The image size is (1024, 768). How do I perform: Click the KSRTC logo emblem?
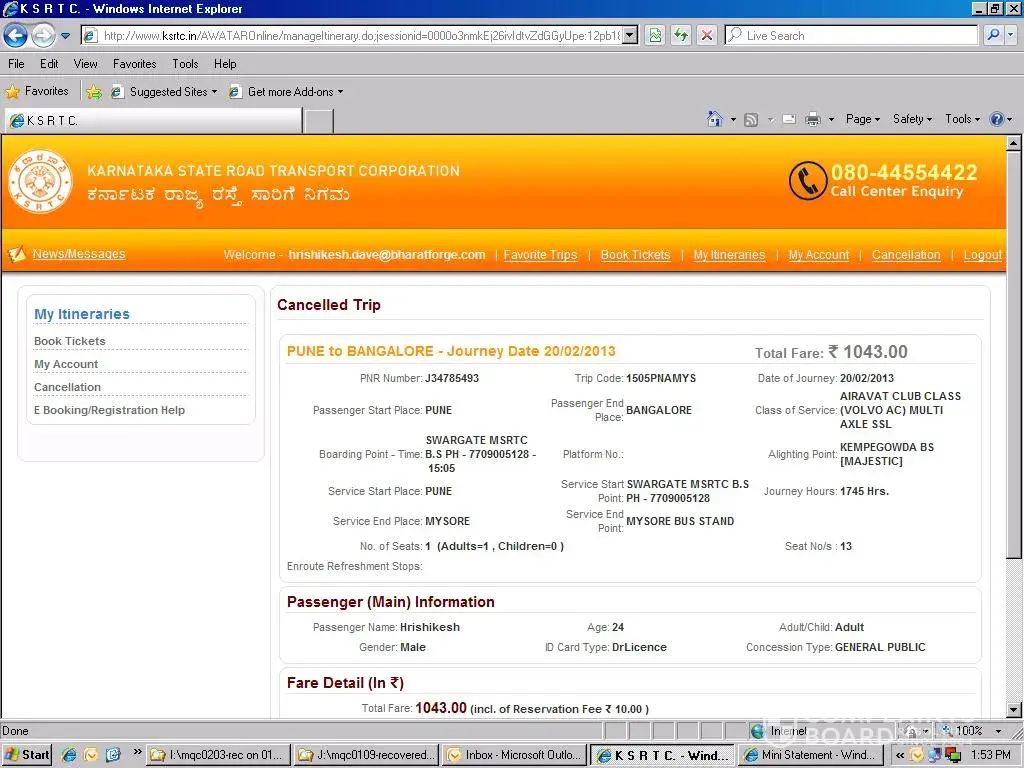point(40,182)
